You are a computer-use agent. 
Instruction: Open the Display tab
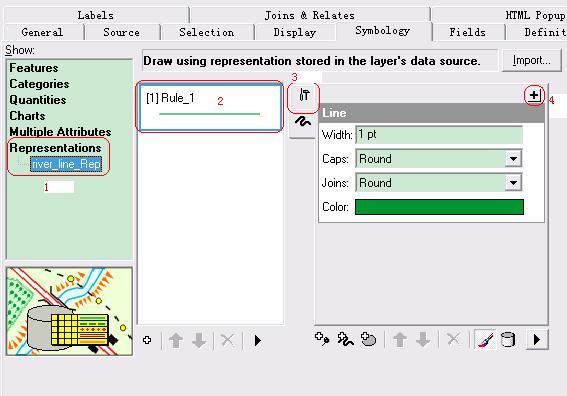tap(295, 32)
